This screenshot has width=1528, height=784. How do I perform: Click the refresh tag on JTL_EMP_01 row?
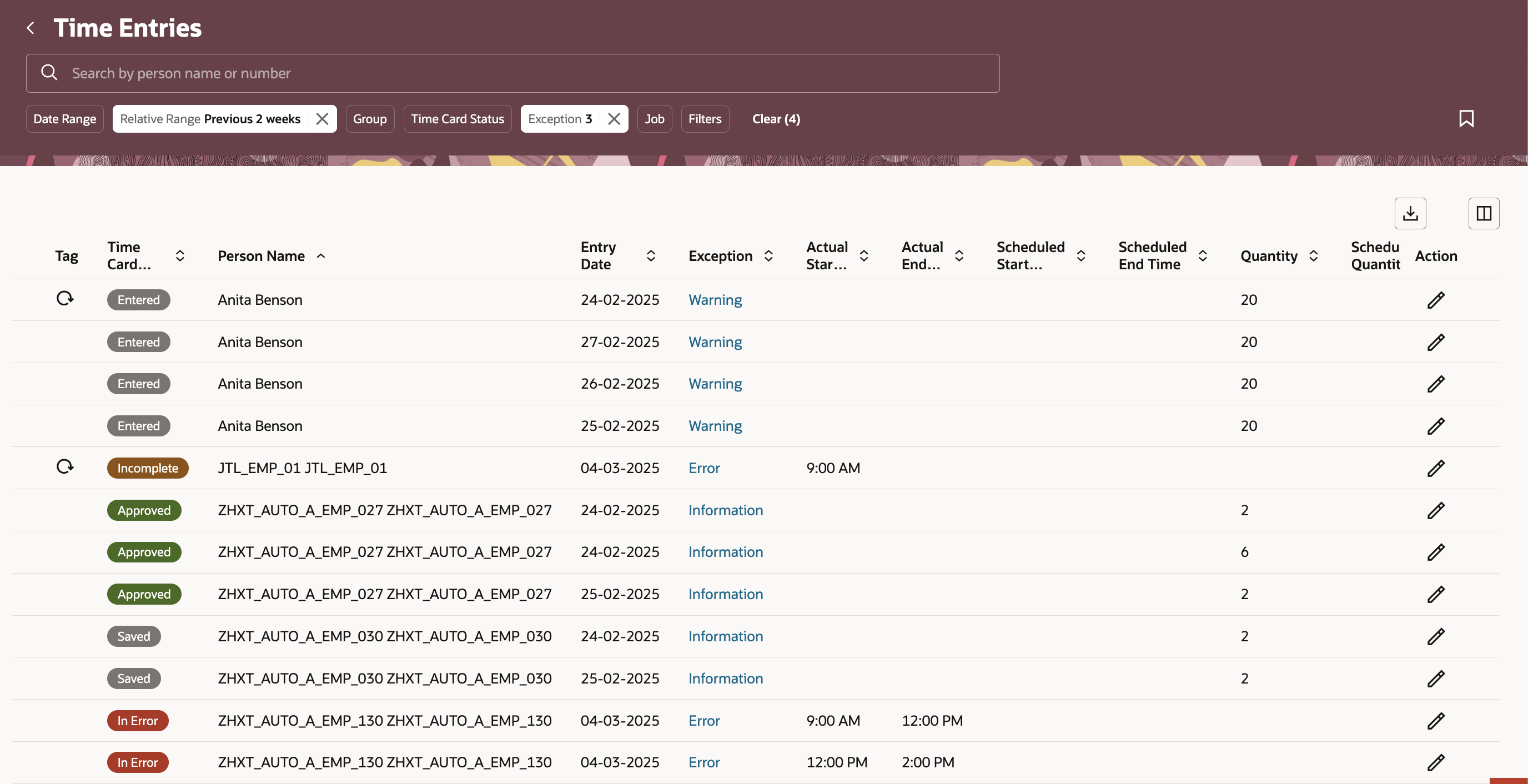pyautogui.click(x=66, y=466)
